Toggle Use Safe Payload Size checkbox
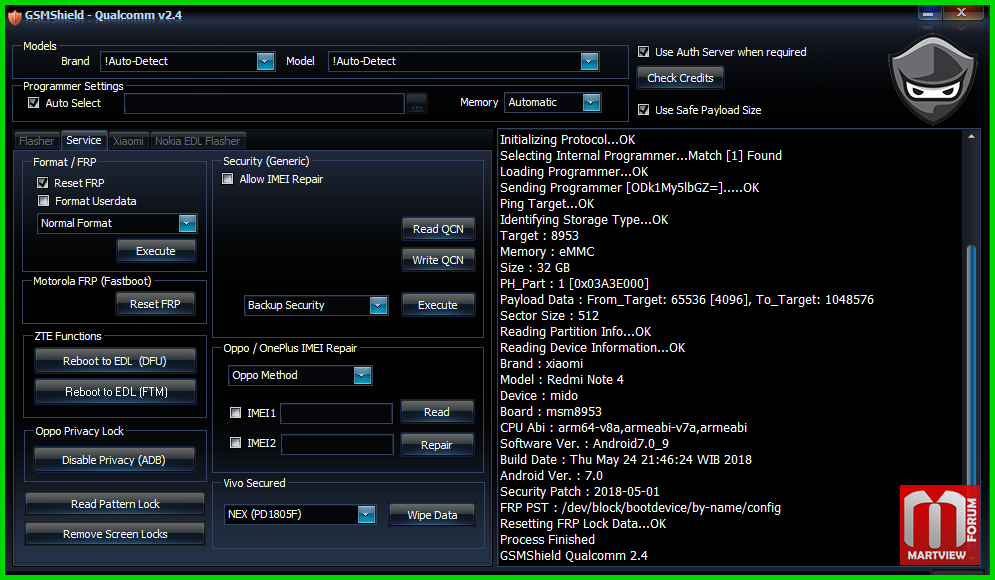 (x=643, y=110)
